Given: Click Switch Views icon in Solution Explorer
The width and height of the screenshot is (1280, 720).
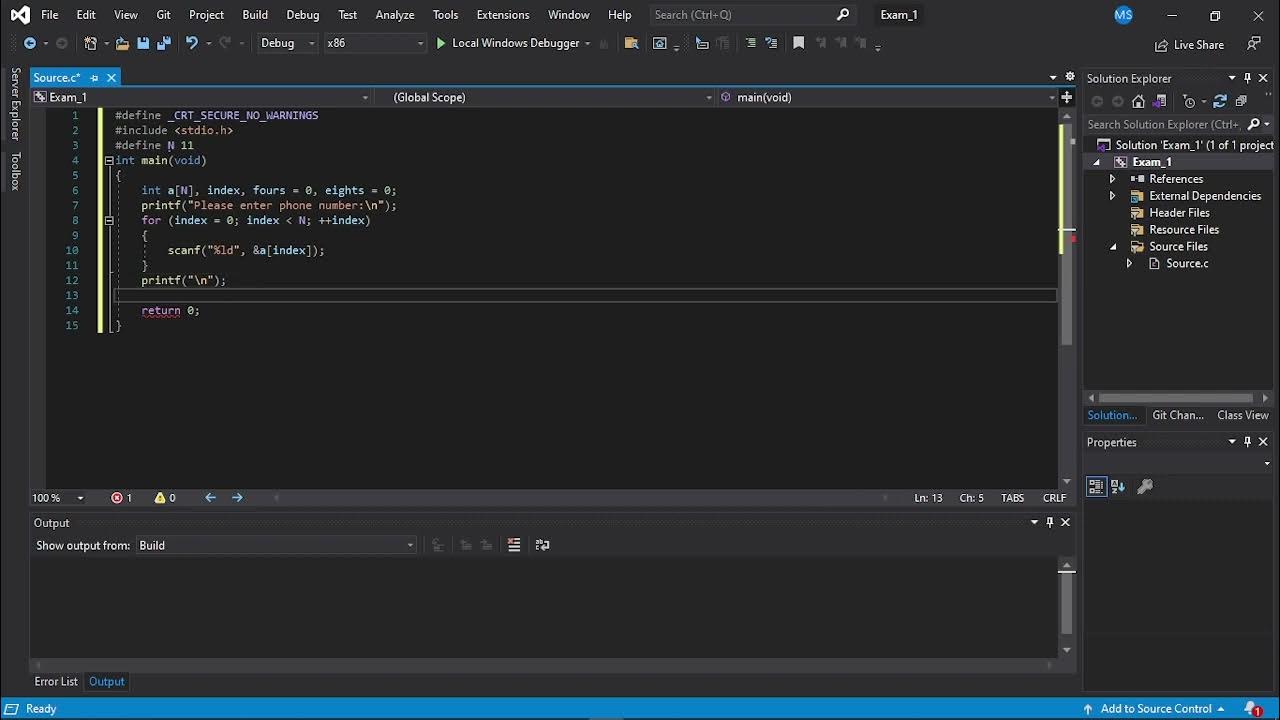Looking at the screenshot, I should click(1160, 101).
